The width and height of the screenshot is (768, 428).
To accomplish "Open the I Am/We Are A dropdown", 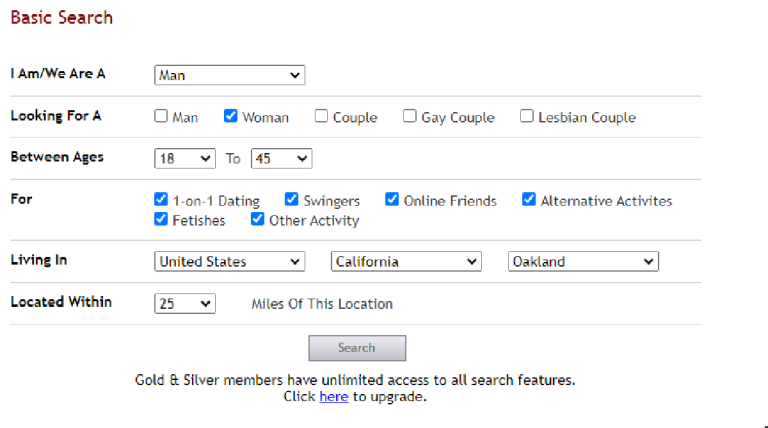I will point(229,75).
